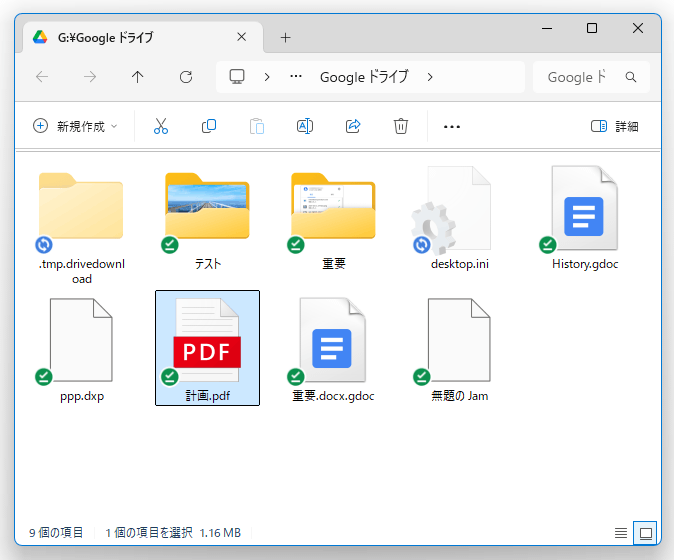Screen dimensions: 674x560
Task: Click the Share icon in toolbar
Action: pyautogui.click(x=353, y=126)
